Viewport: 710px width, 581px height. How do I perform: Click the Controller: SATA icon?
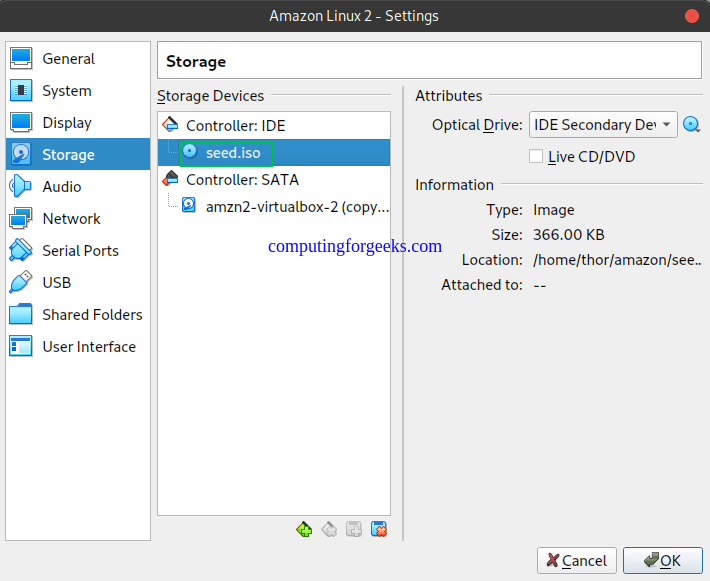170,179
